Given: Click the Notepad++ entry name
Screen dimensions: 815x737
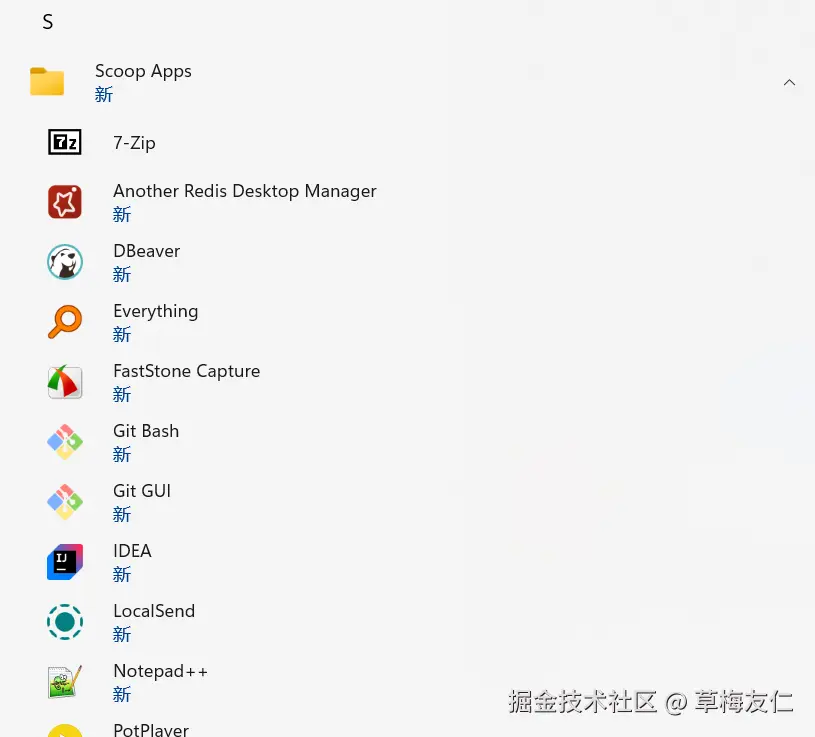Looking at the screenshot, I should tap(161, 671).
